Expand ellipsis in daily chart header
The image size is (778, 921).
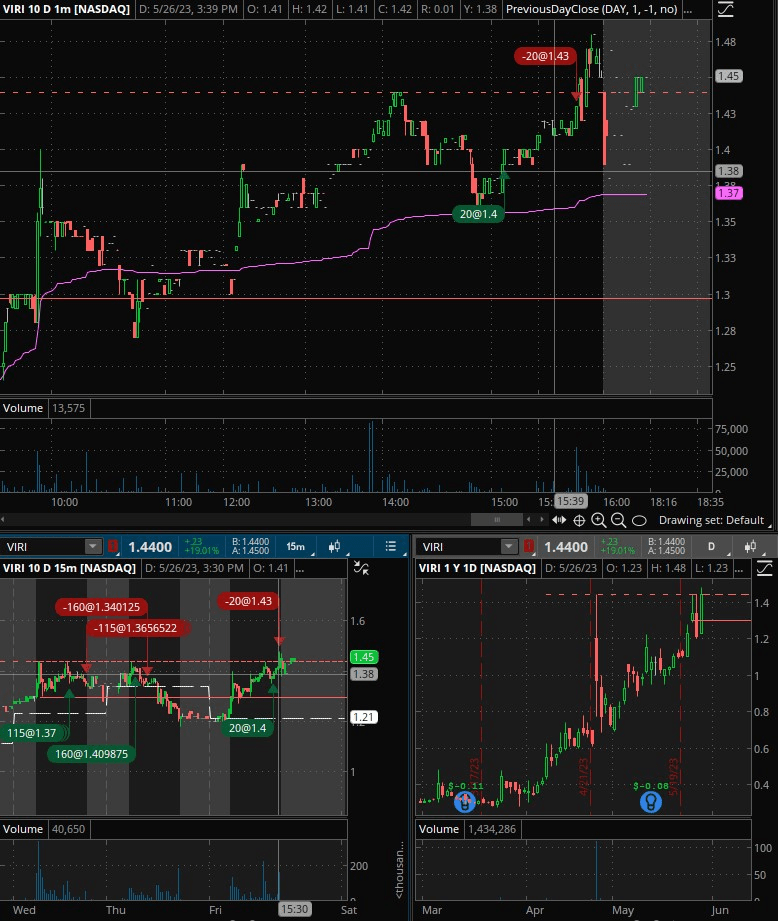pos(739,568)
